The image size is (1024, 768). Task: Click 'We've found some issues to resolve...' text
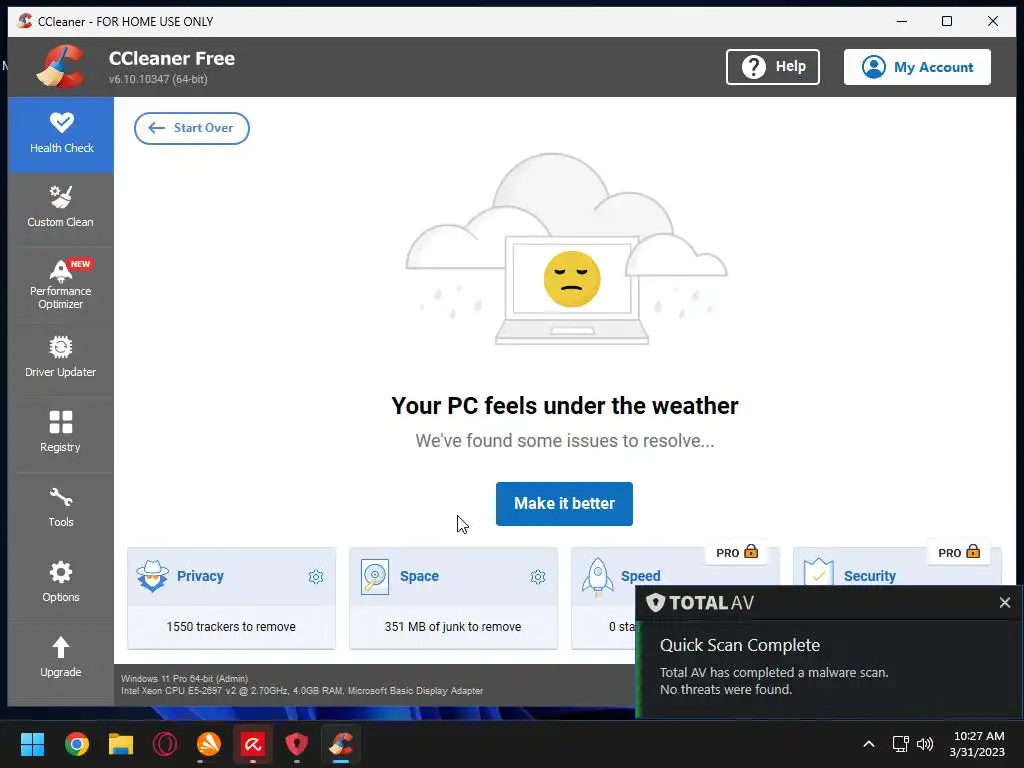click(x=565, y=441)
